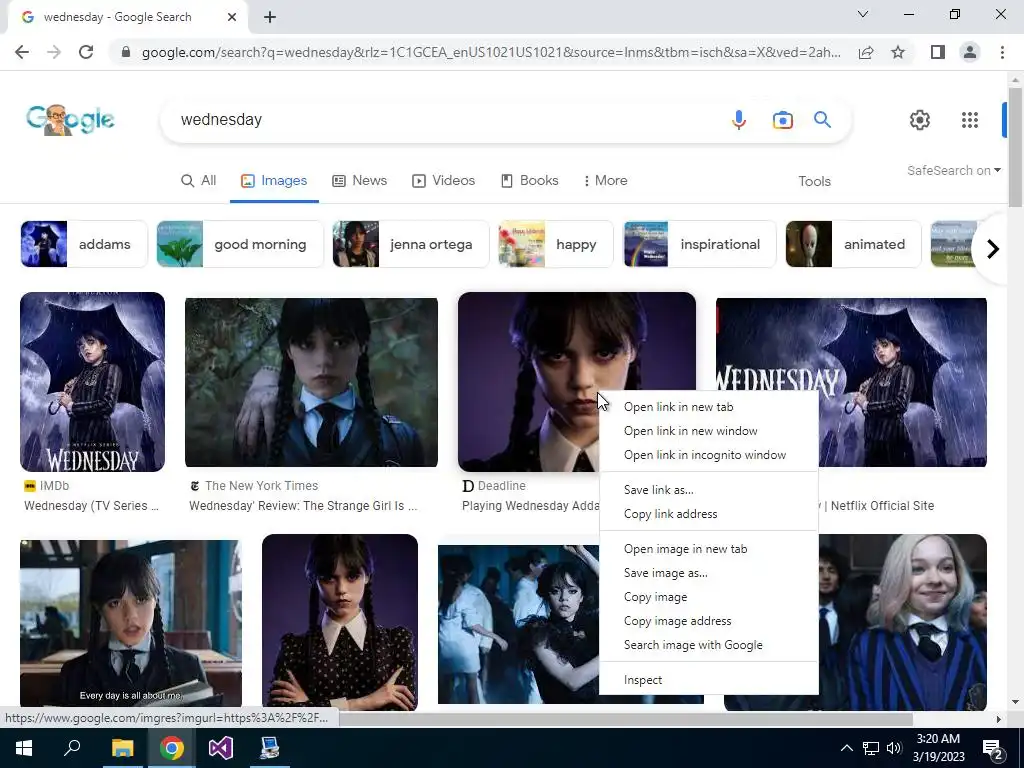Screen dimensions: 1024x768
Task: Open the 'Every day is all about me' image
Action: click(x=131, y=623)
